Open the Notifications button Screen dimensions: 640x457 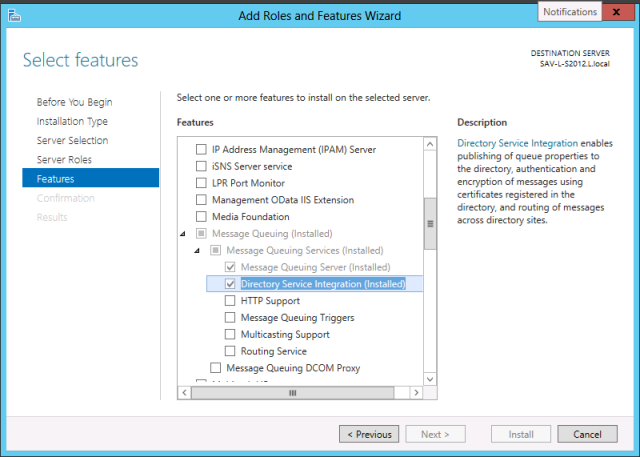click(x=570, y=12)
